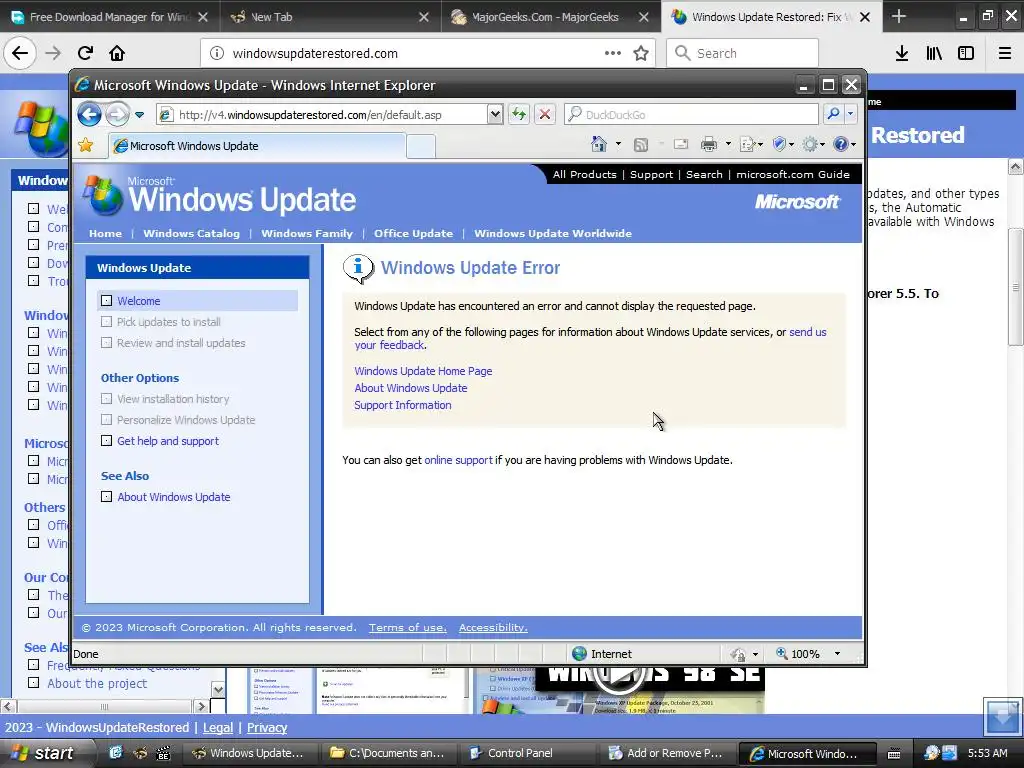The image size is (1024, 768).
Task: Click the IE Help question mark icon
Action: tap(840, 144)
